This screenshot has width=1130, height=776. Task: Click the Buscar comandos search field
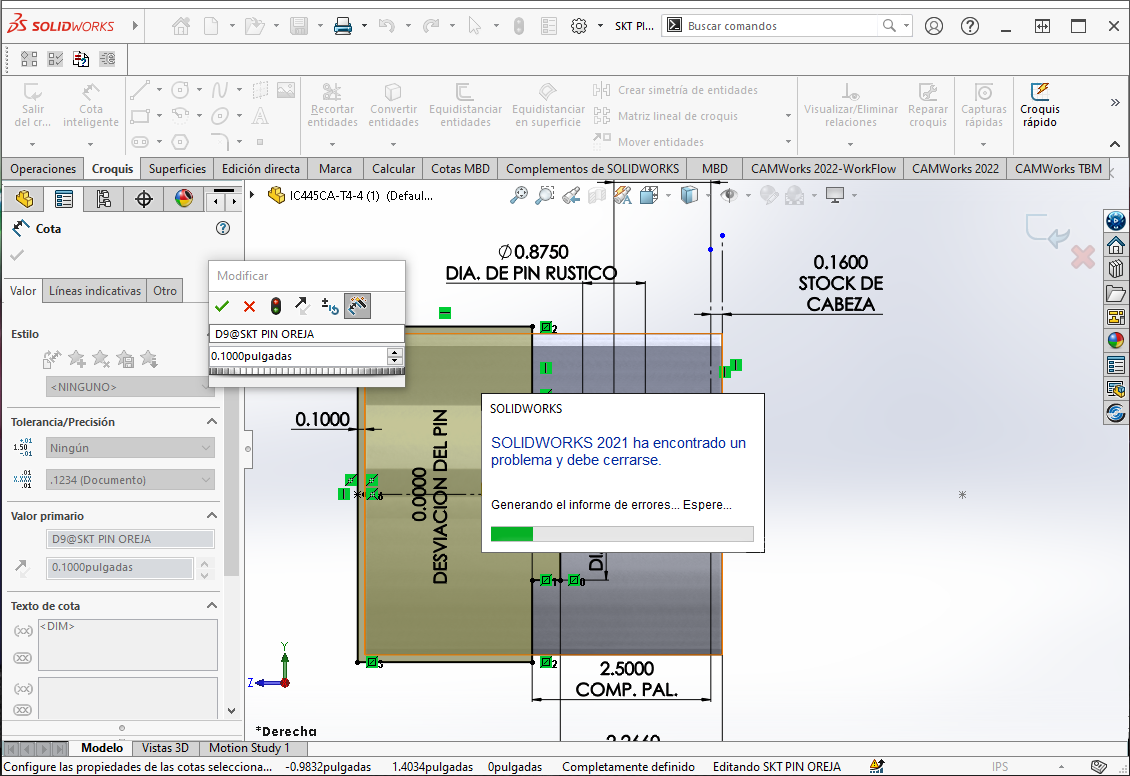[x=782, y=26]
